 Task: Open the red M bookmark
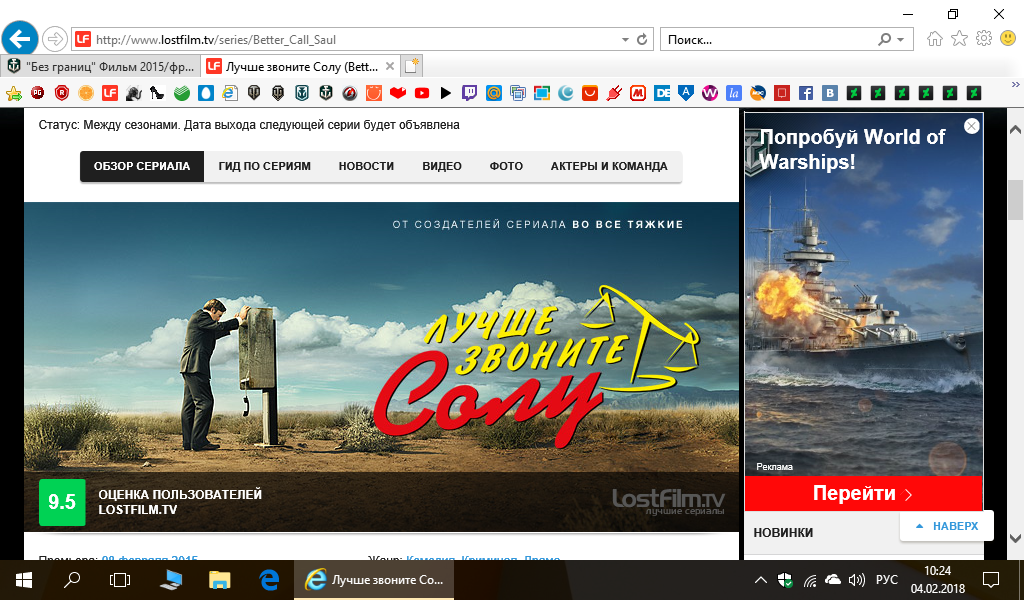pos(638,93)
